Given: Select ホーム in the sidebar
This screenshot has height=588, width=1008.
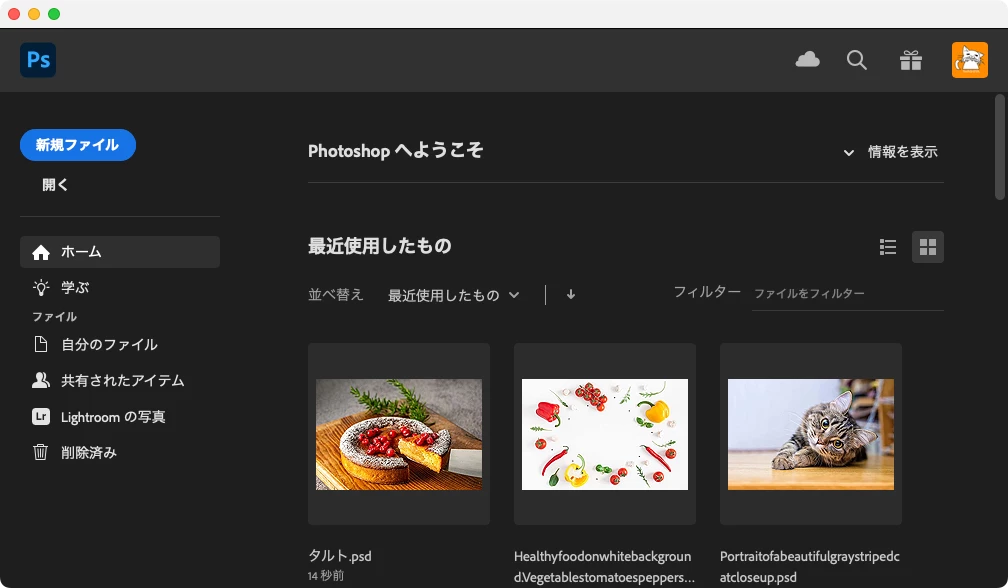Looking at the screenshot, I should coord(120,252).
